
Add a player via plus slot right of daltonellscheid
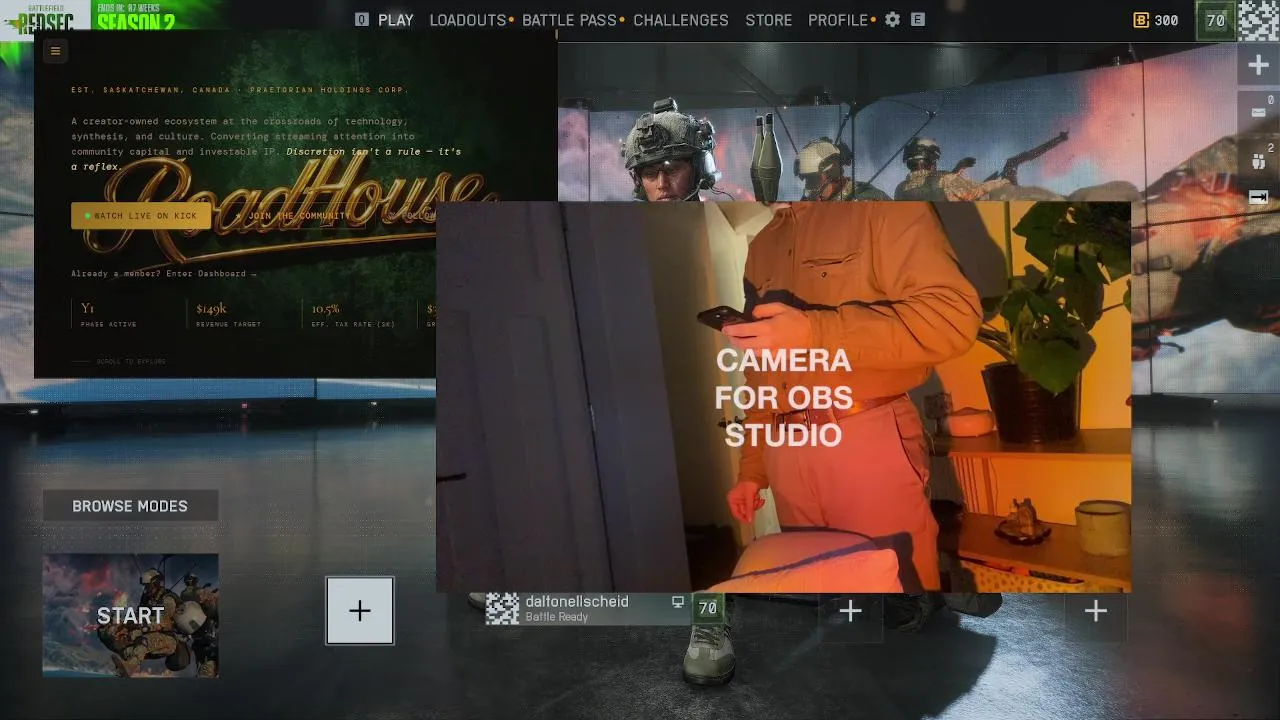tap(850, 611)
